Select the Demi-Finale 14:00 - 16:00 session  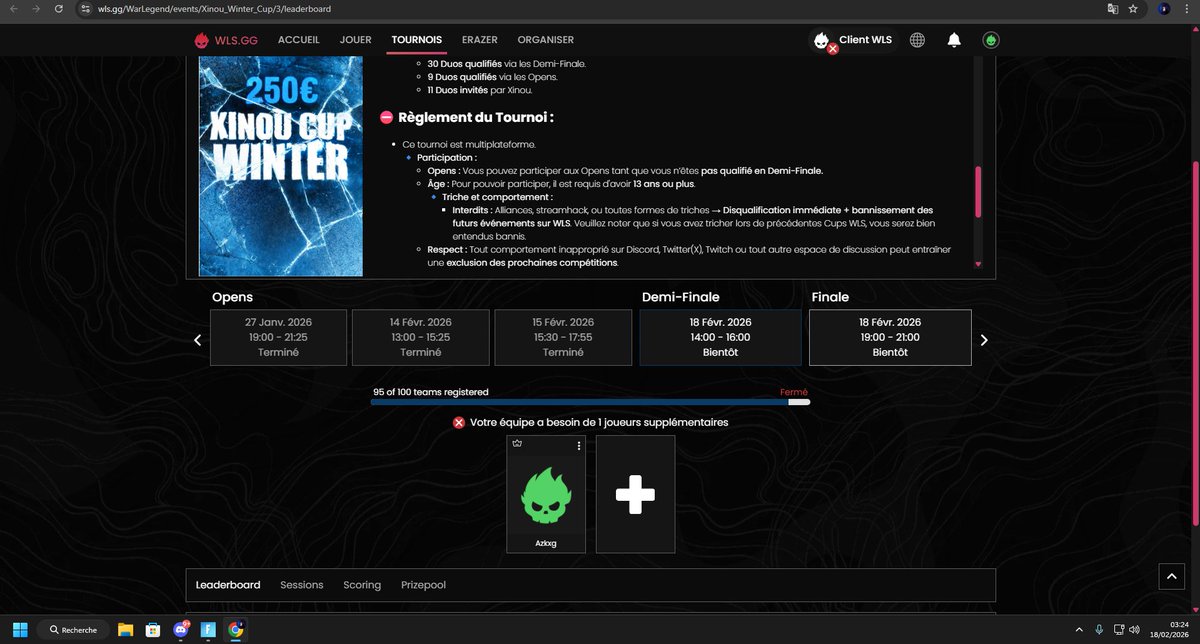click(x=720, y=338)
